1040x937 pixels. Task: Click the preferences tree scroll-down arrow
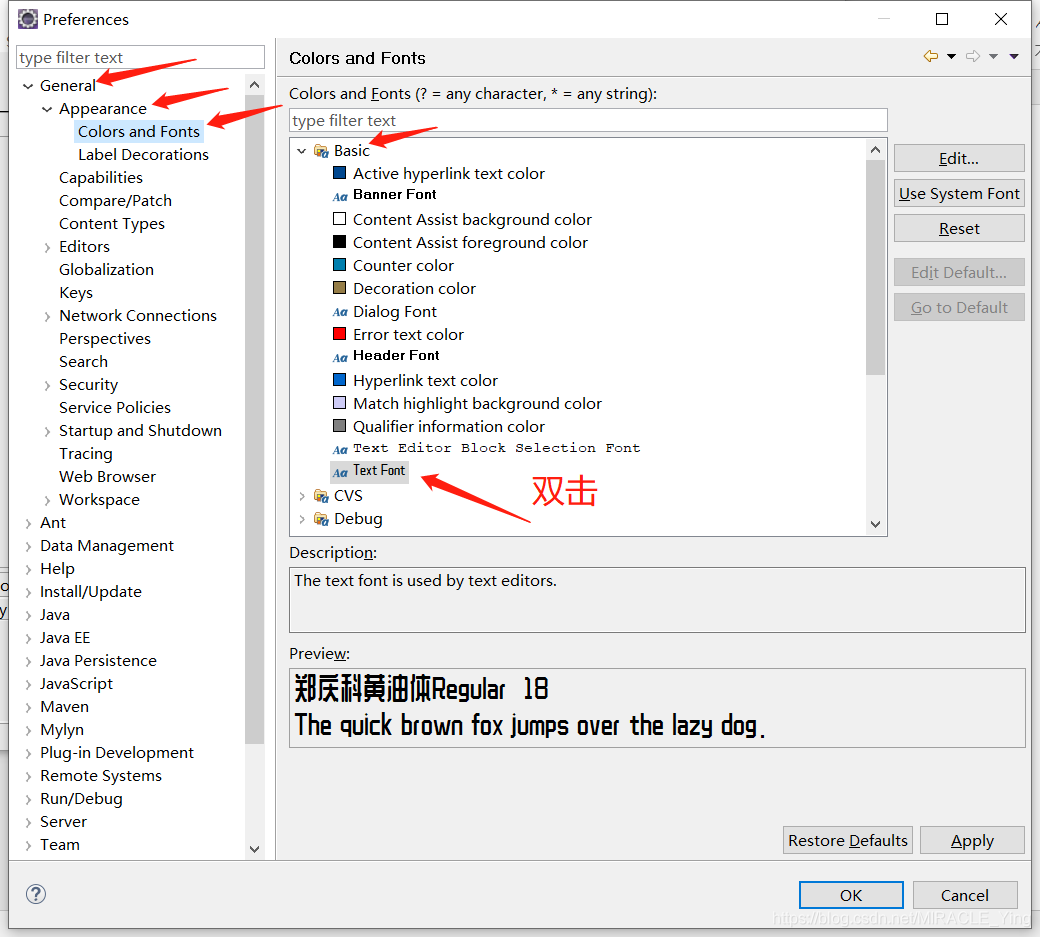click(254, 849)
